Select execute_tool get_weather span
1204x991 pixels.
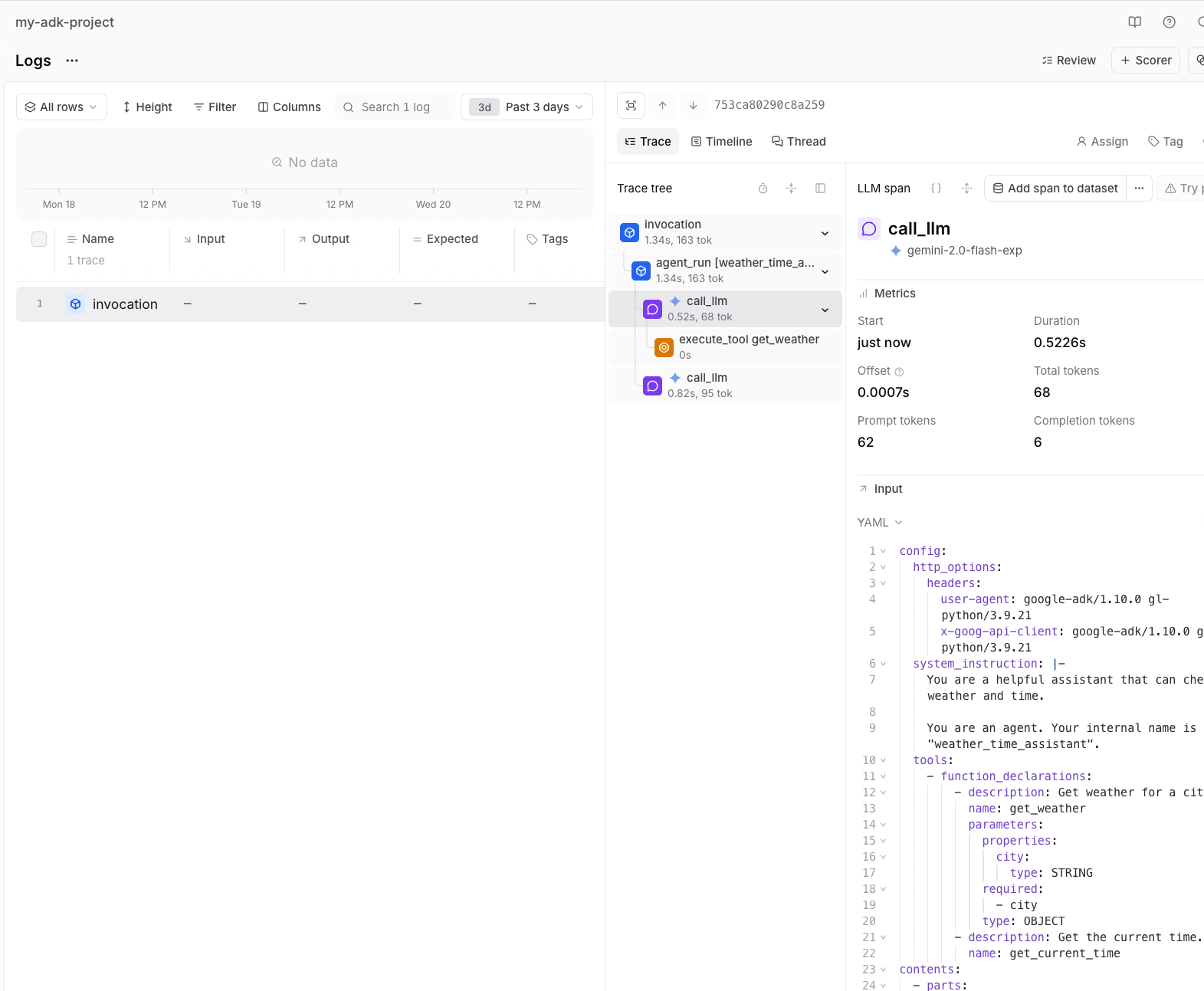pos(725,347)
